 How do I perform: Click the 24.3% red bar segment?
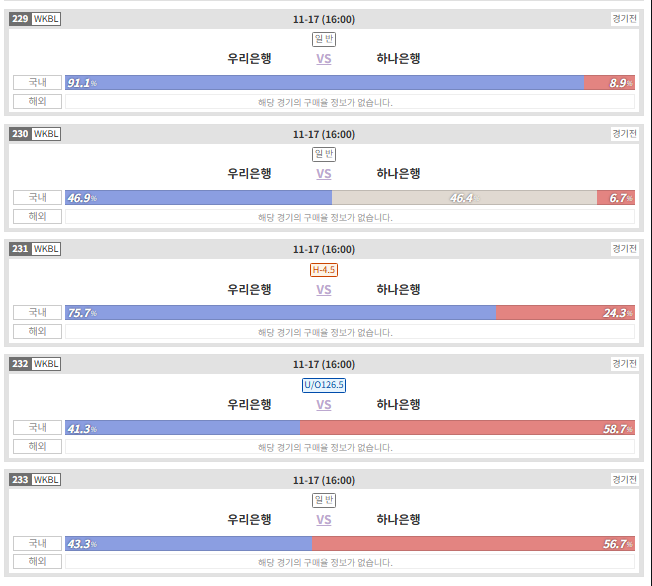tap(566, 312)
